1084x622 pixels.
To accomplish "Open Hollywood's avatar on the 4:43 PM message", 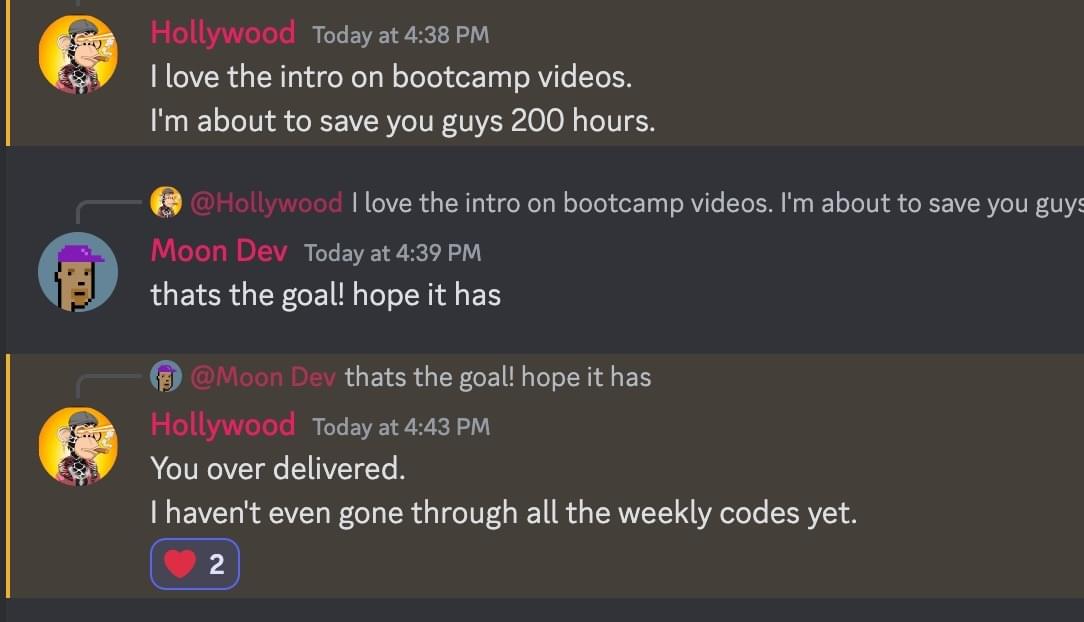I will 78,446.
